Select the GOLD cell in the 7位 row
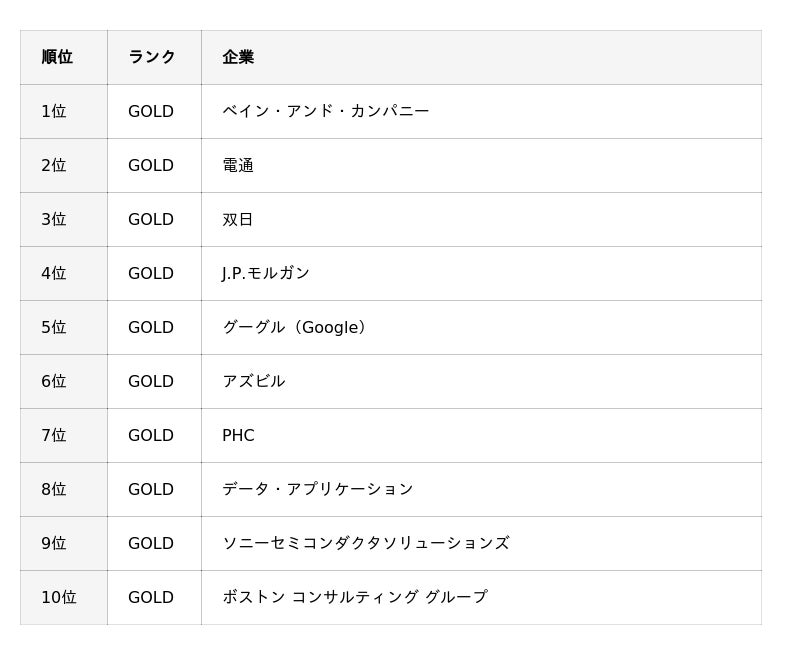The image size is (800, 655). pyautogui.click(x=151, y=435)
